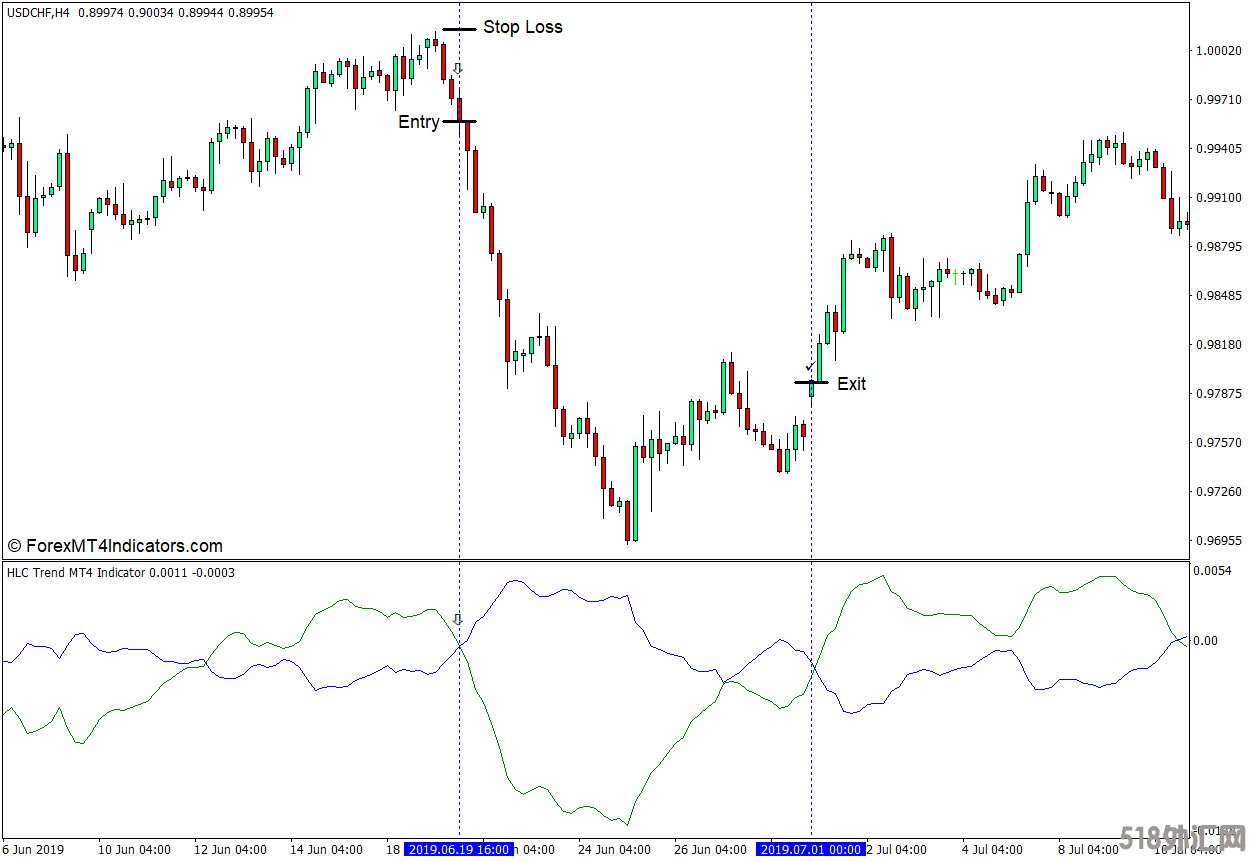This screenshot has width=1253, height=862.
Task: Click the down arrow in the HLC Trend indicator panel
Action: tap(458, 620)
